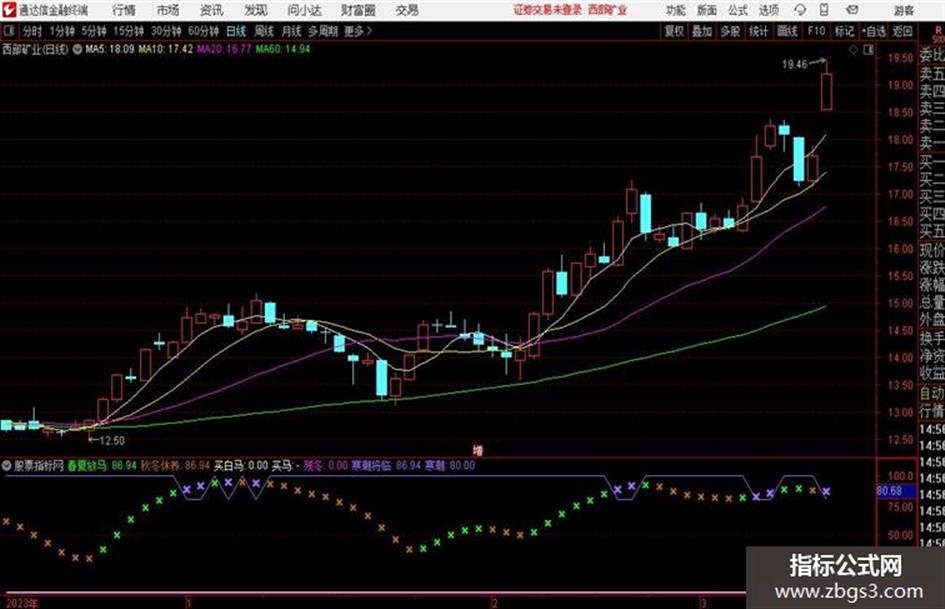Switch to the 分时 chart tab
The image size is (945, 609).
(33, 31)
